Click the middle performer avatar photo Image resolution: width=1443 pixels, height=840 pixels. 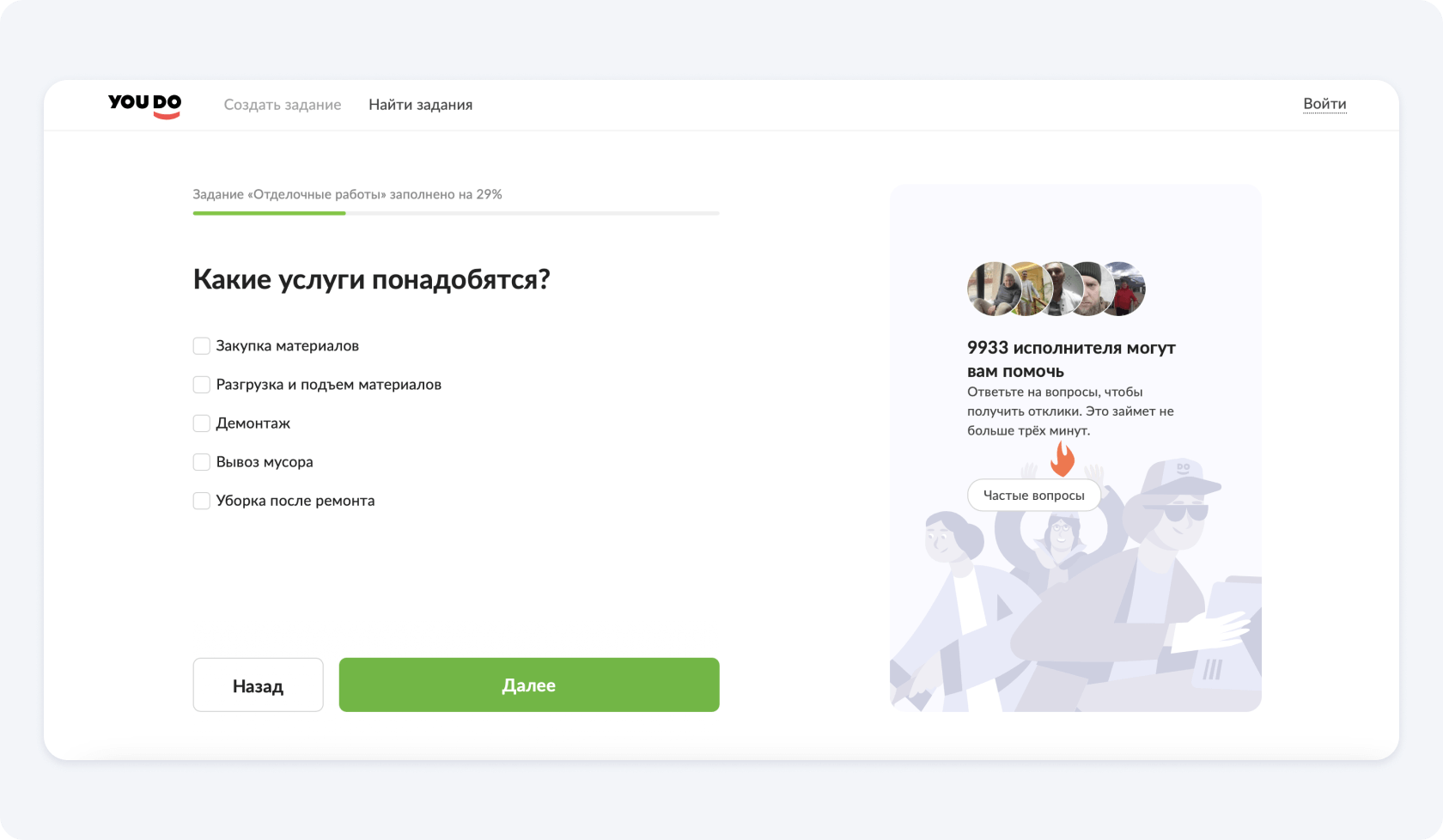pos(1058,289)
